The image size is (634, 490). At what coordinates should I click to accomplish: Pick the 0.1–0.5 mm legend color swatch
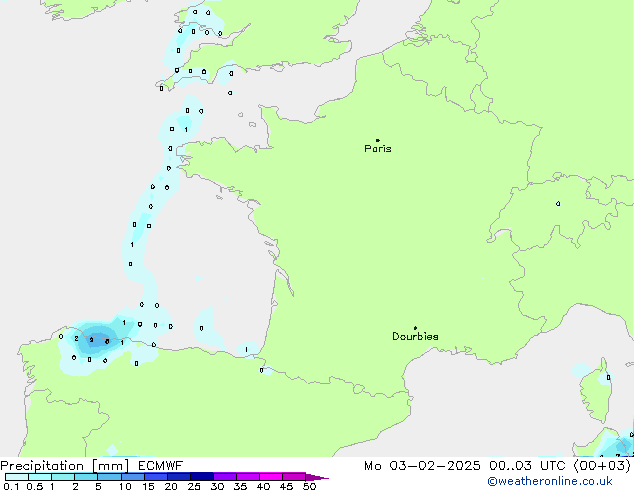click(17, 477)
